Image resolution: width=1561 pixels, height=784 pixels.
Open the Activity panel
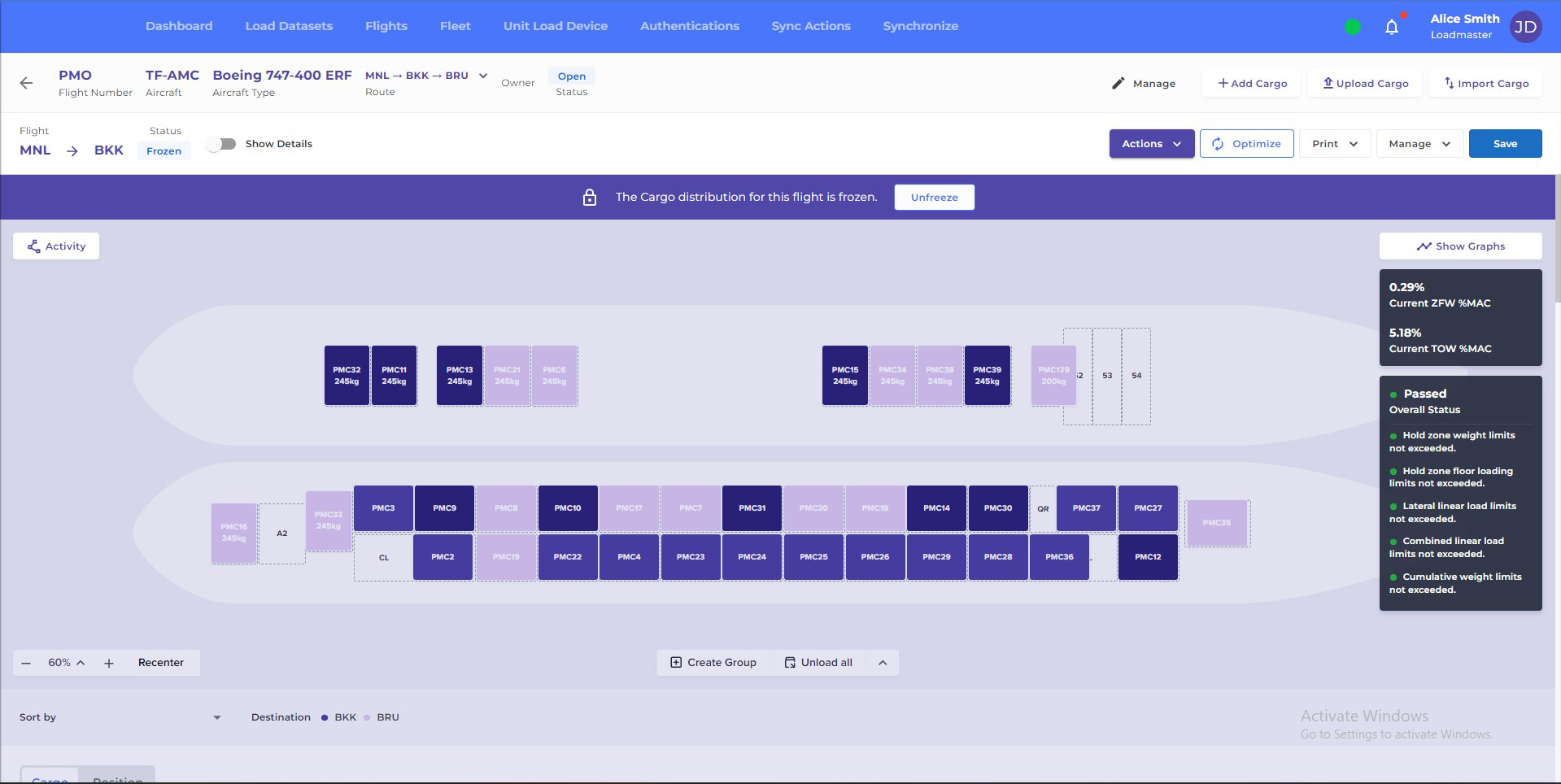(56, 246)
